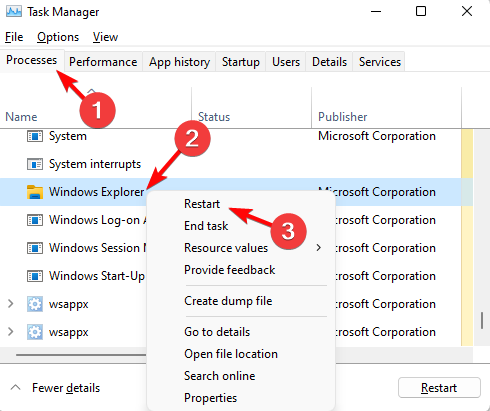The height and width of the screenshot is (411, 490).
Task: Click the vertical scrollbar thumb
Action: tap(482, 321)
